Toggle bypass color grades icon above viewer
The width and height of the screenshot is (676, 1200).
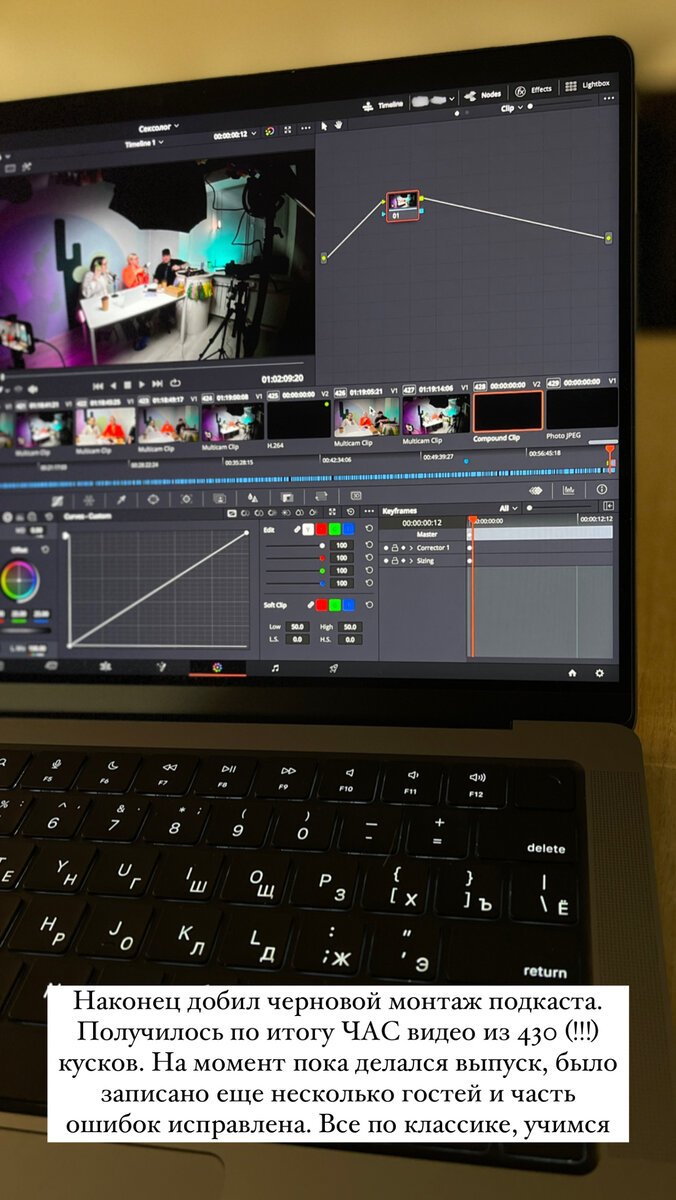[x=270, y=132]
